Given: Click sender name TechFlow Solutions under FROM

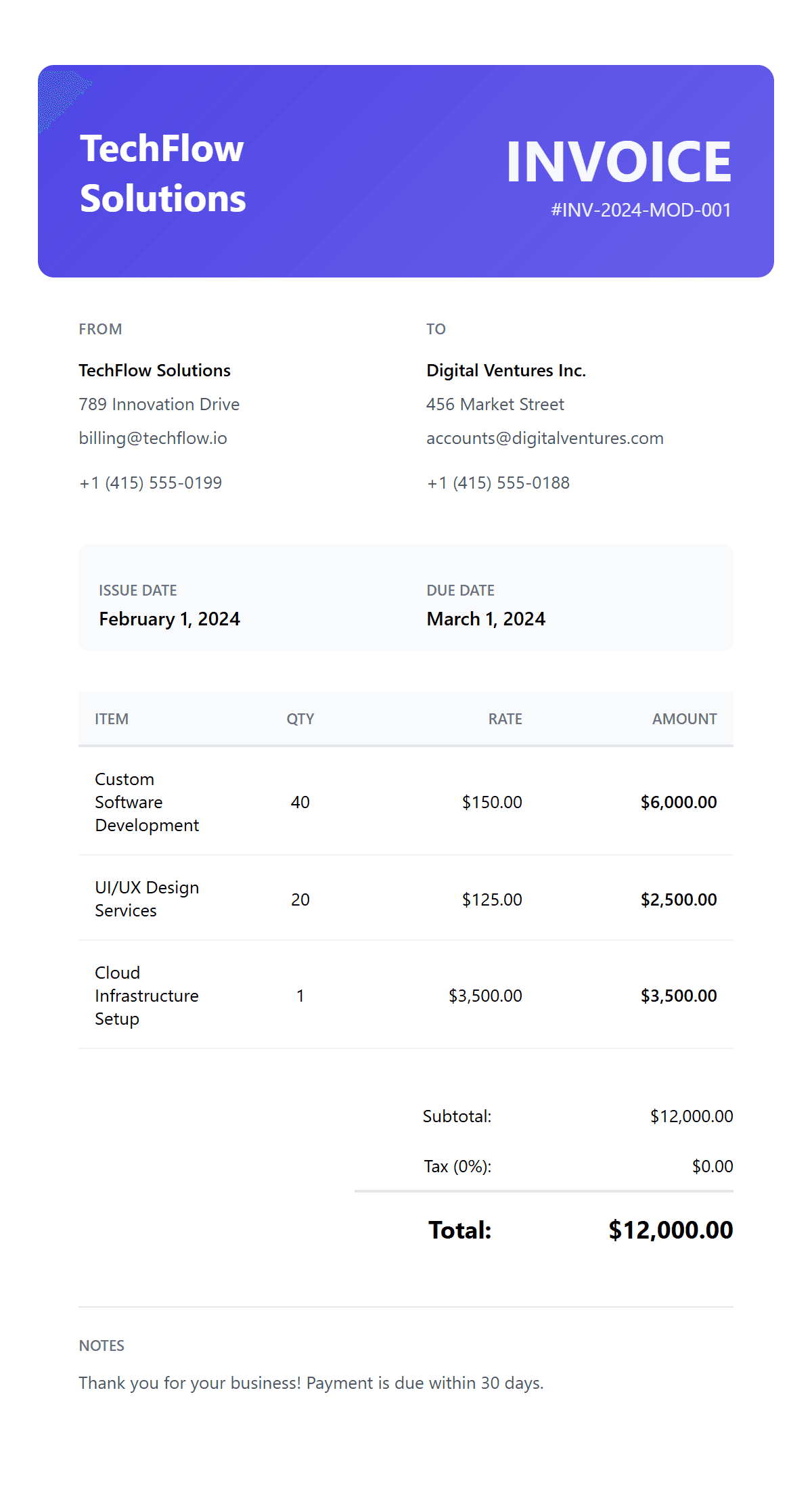Looking at the screenshot, I should coord(154,370).
